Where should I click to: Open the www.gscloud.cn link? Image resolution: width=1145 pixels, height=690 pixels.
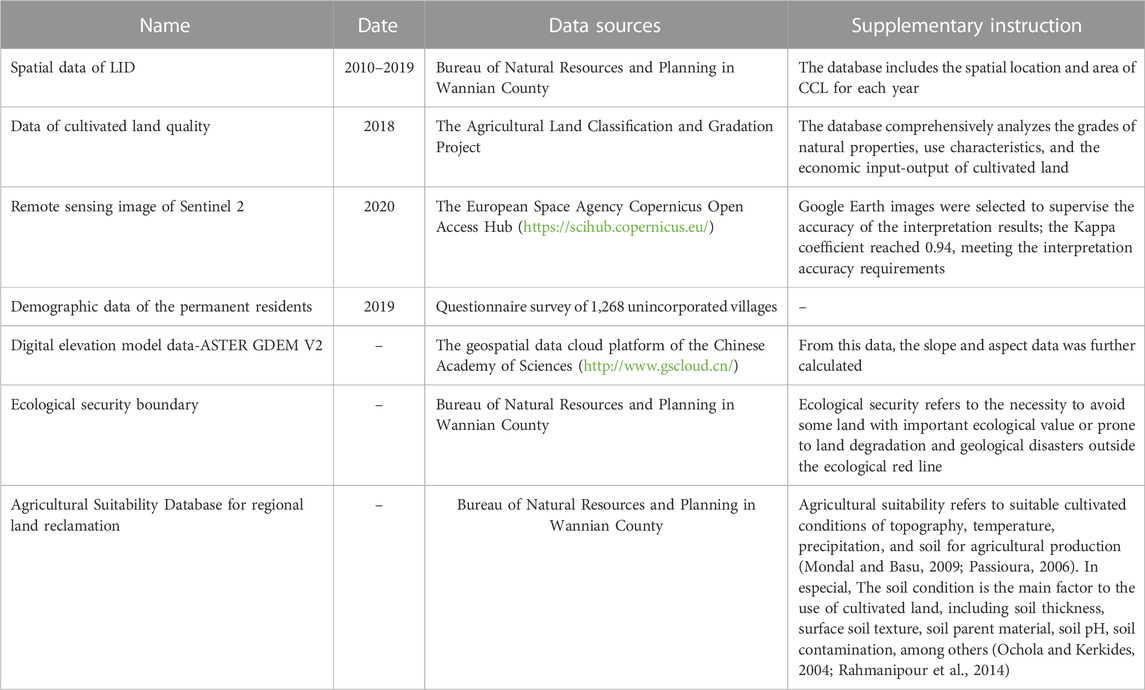click(x=657, y=366)
